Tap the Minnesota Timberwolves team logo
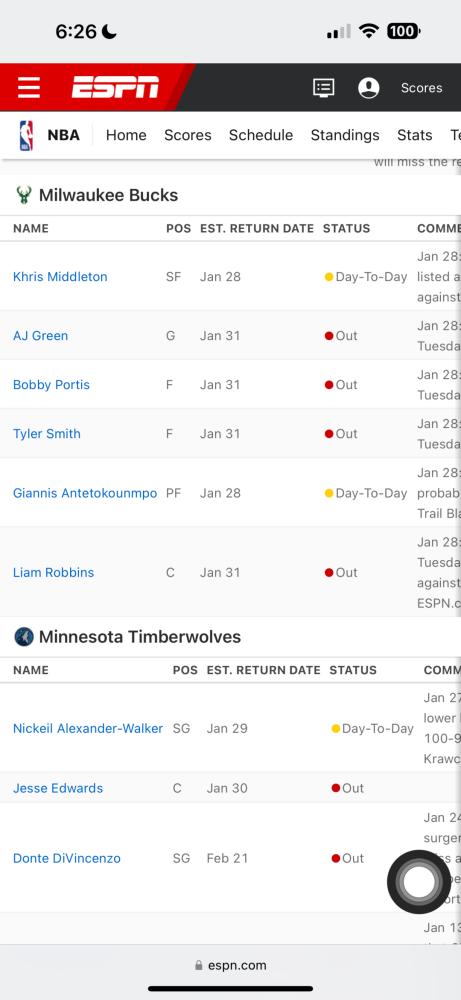Image resolution: width=461 pixels, height=1000 pixels. [24, 636]
